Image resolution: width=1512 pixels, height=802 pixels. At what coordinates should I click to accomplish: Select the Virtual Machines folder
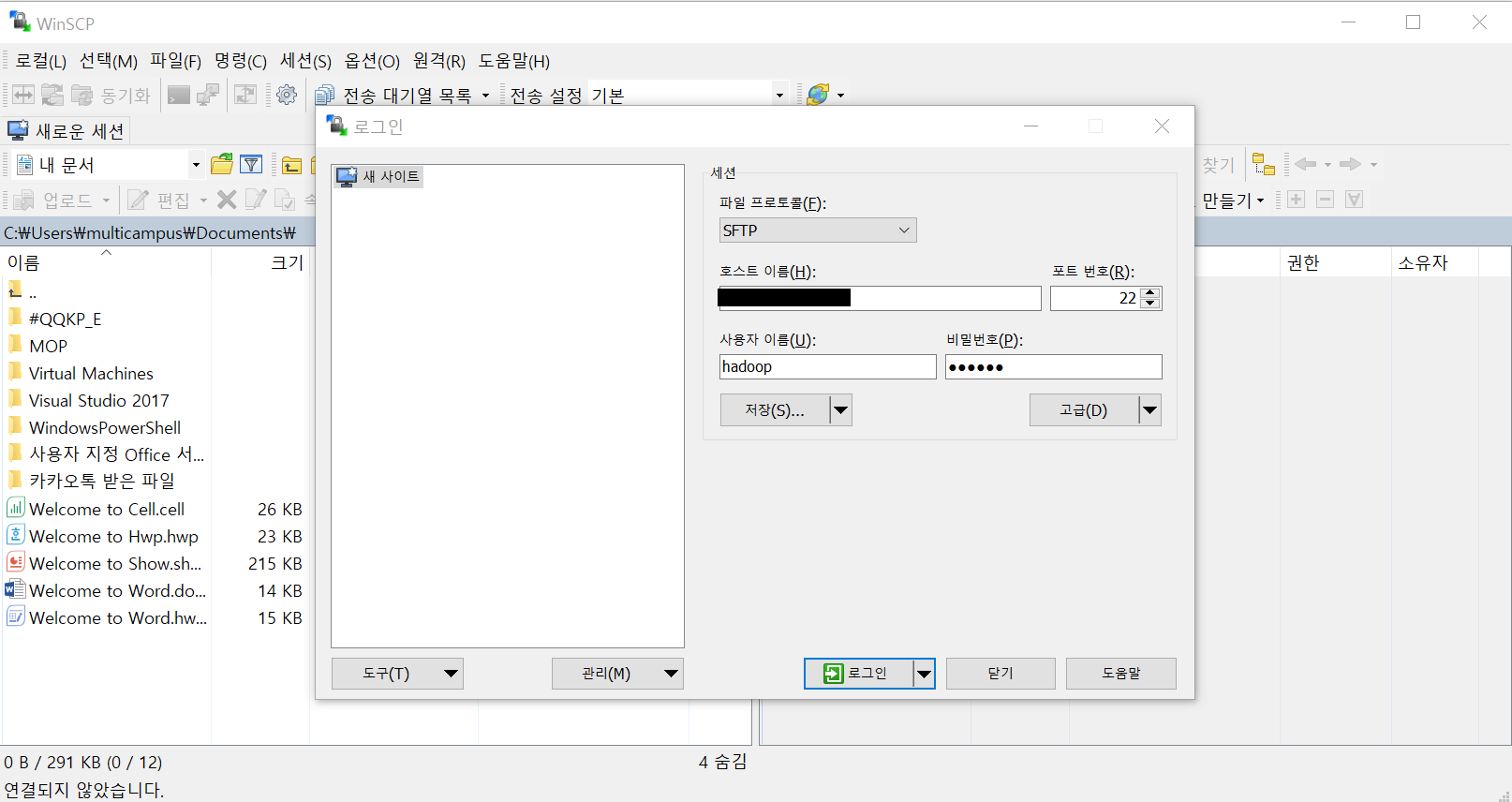(91, 373)
